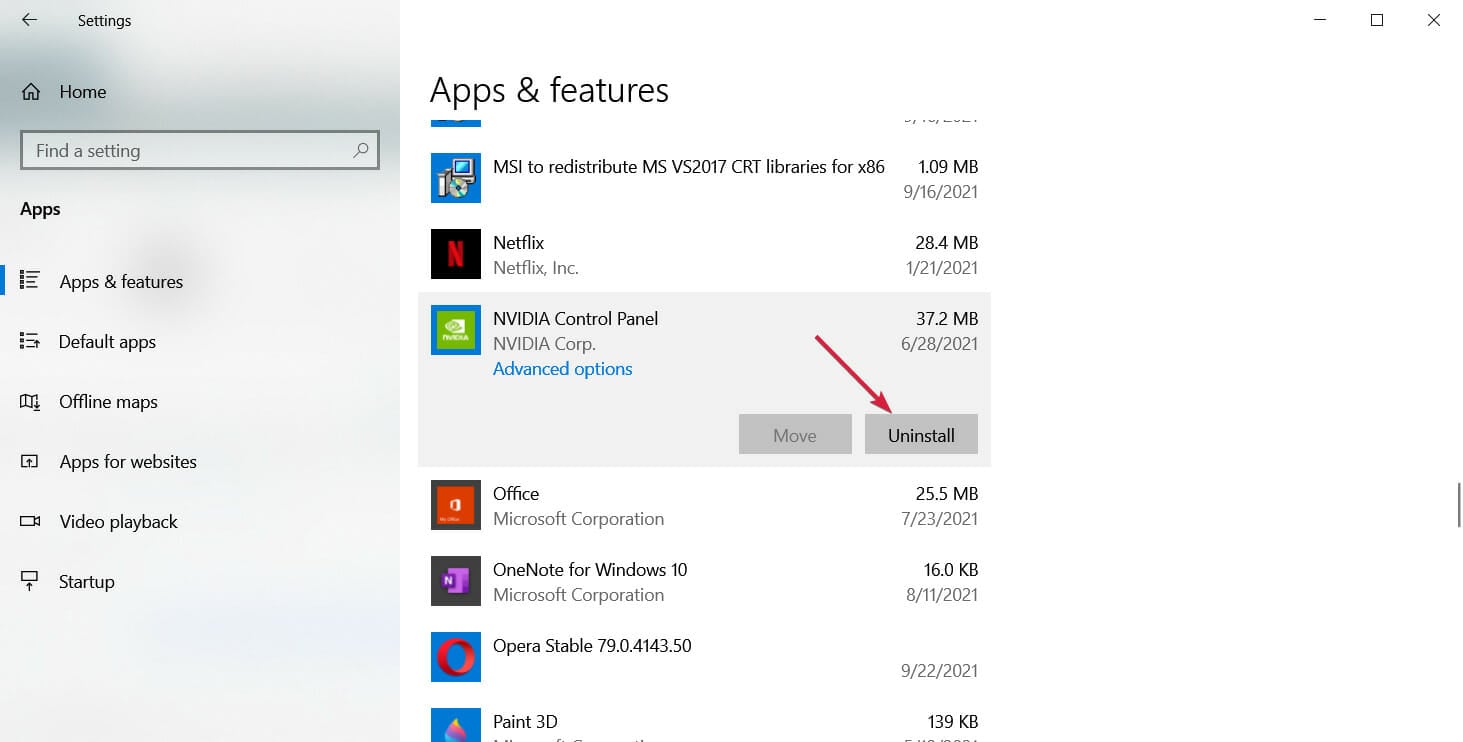
Task: Open the Default apps section
Action: pyautogui.click(x=107, y=341)
